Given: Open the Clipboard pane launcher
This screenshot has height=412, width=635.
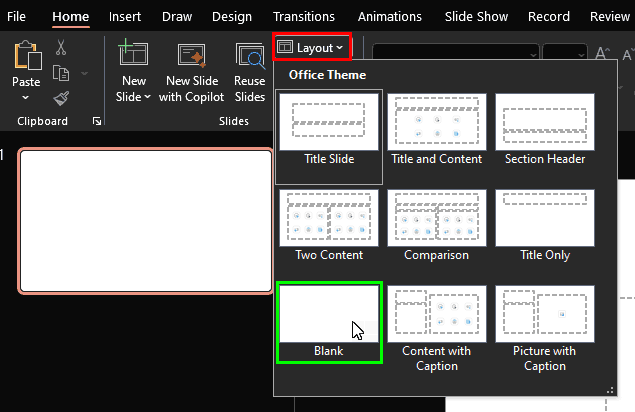Looking at the screenshot, I should (x=97, y=121).
